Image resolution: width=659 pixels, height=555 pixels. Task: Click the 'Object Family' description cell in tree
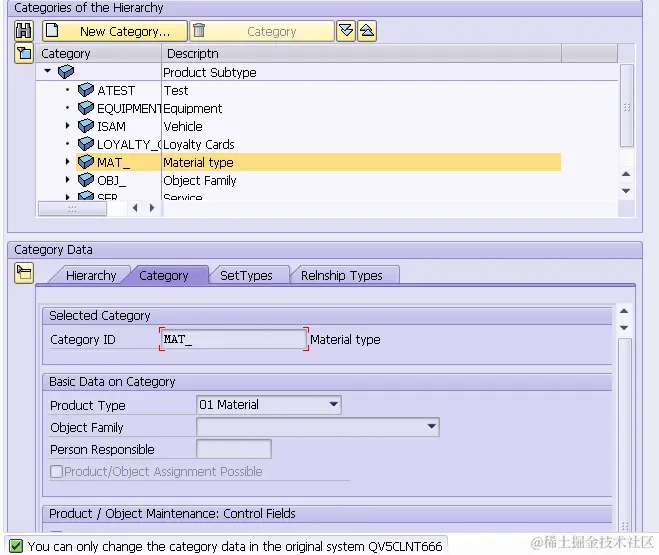[200, 181]
